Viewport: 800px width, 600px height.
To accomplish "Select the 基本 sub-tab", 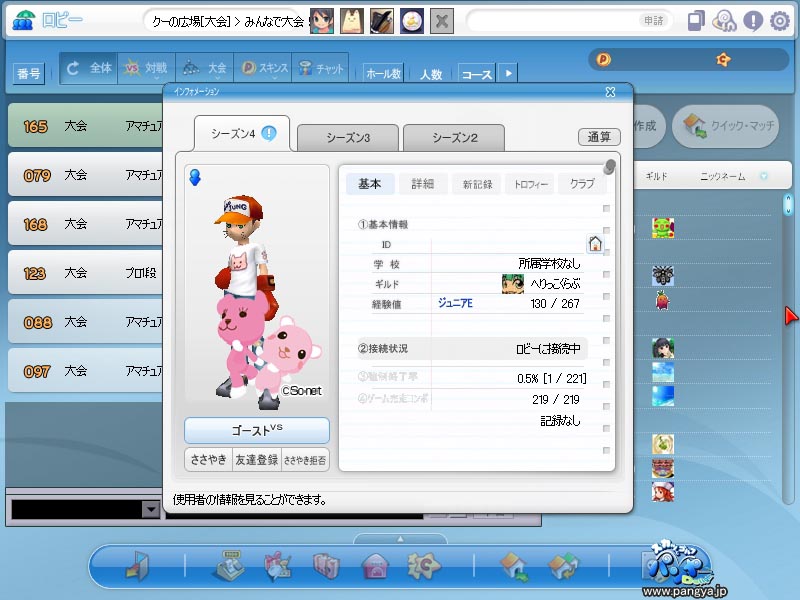I will click(370, 184).
